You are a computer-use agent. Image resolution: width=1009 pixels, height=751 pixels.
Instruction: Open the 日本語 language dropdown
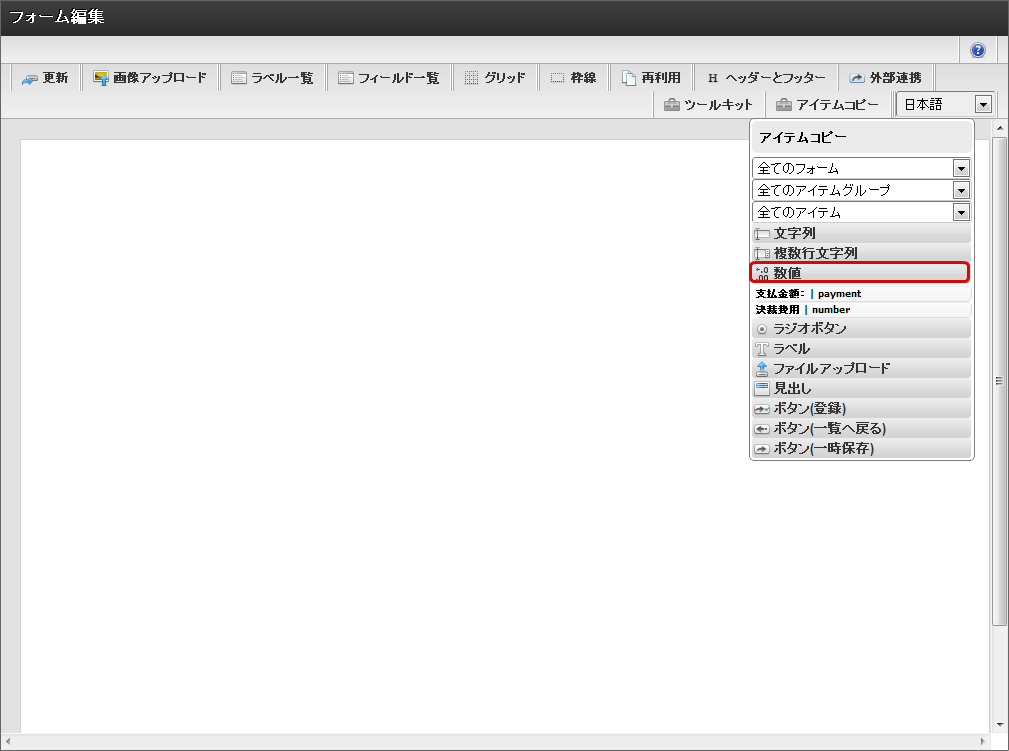(946, 104)
